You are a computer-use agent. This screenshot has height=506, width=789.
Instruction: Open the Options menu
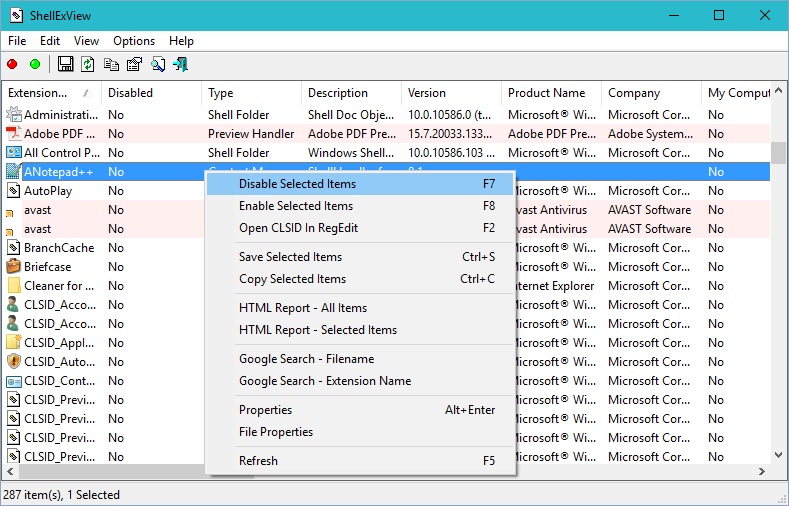(134, 41)
